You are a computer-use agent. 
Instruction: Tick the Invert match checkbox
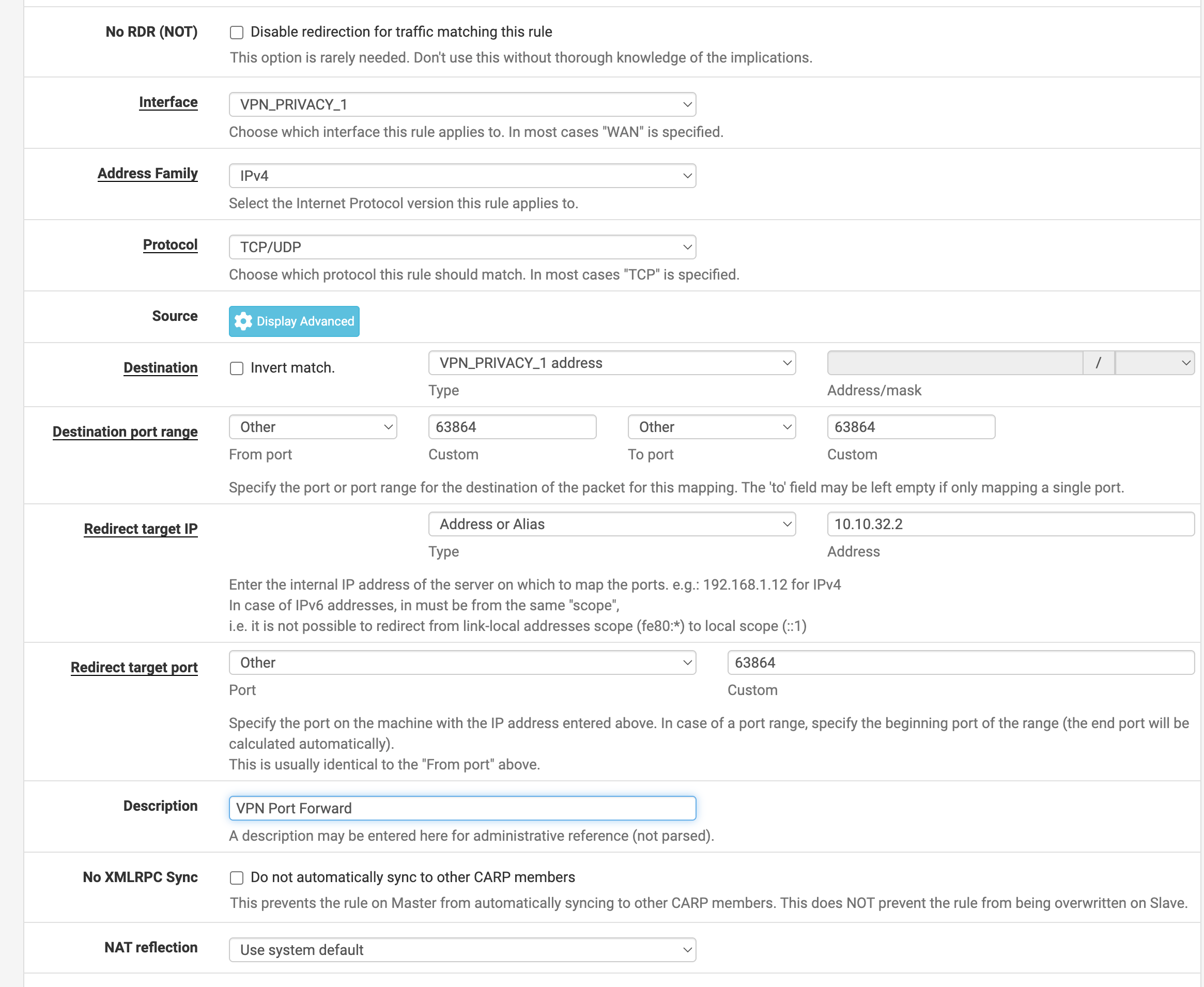(237, 368)
